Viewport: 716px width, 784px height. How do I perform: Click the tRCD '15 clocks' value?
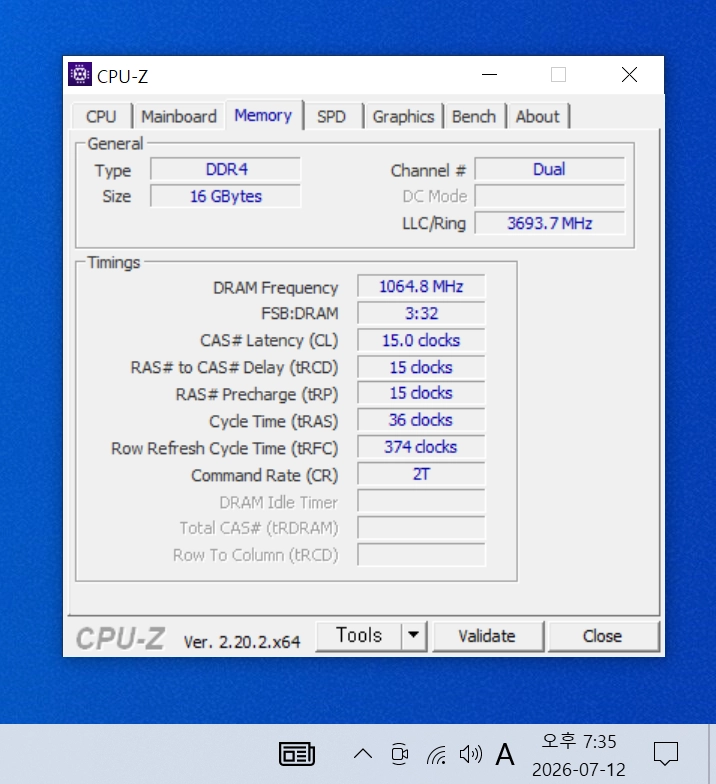coord(421,368)
